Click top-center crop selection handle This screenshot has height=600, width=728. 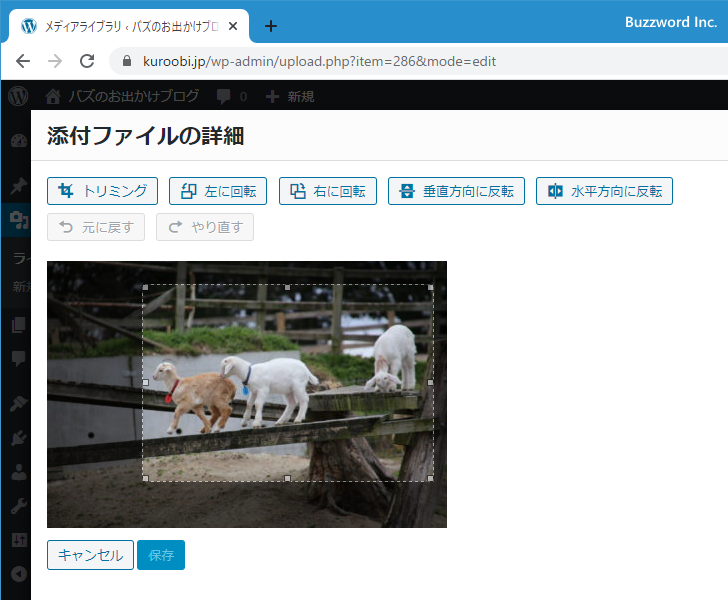(287, 287)
